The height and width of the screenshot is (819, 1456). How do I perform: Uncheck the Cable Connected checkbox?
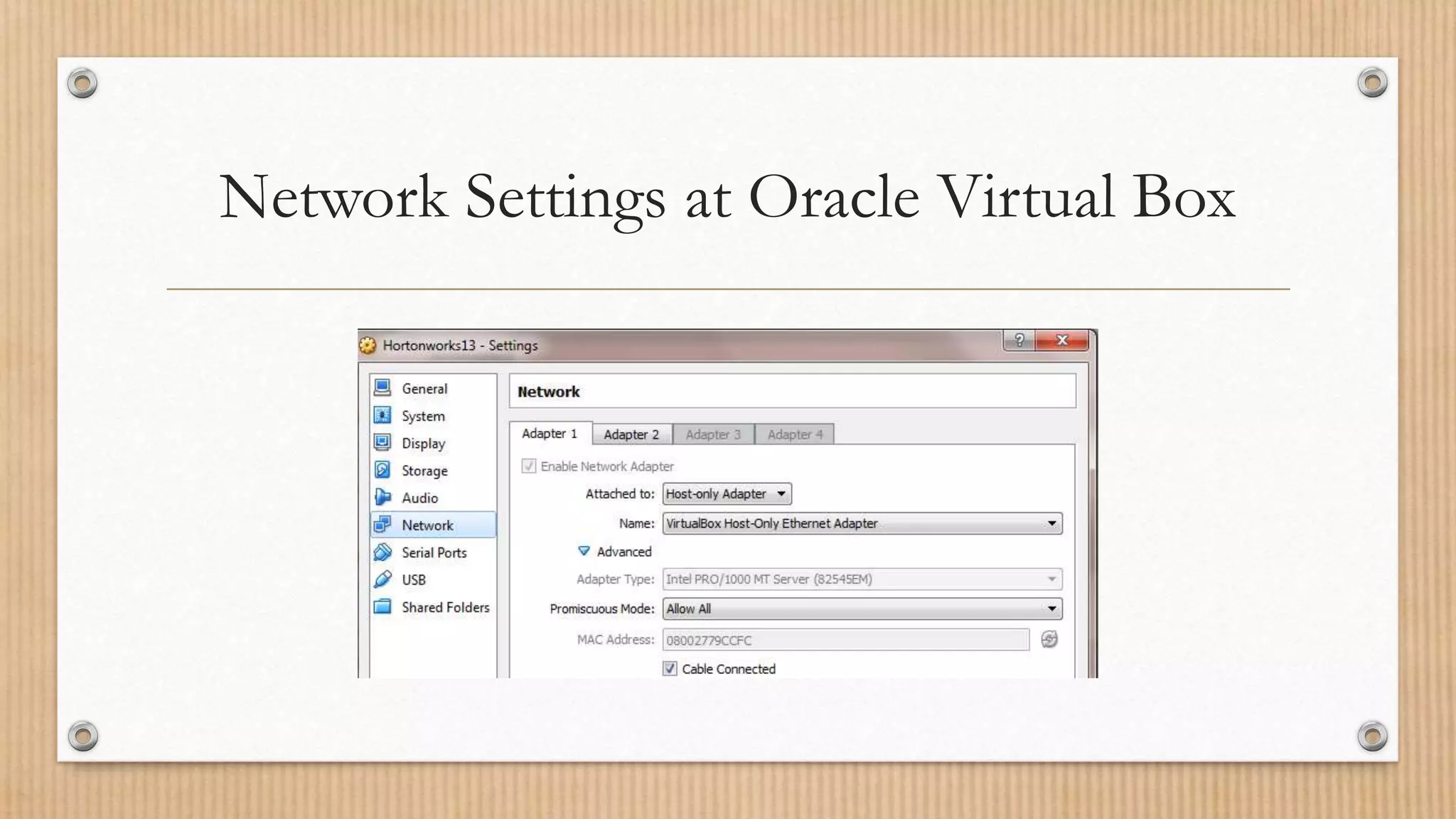[670, 668]
